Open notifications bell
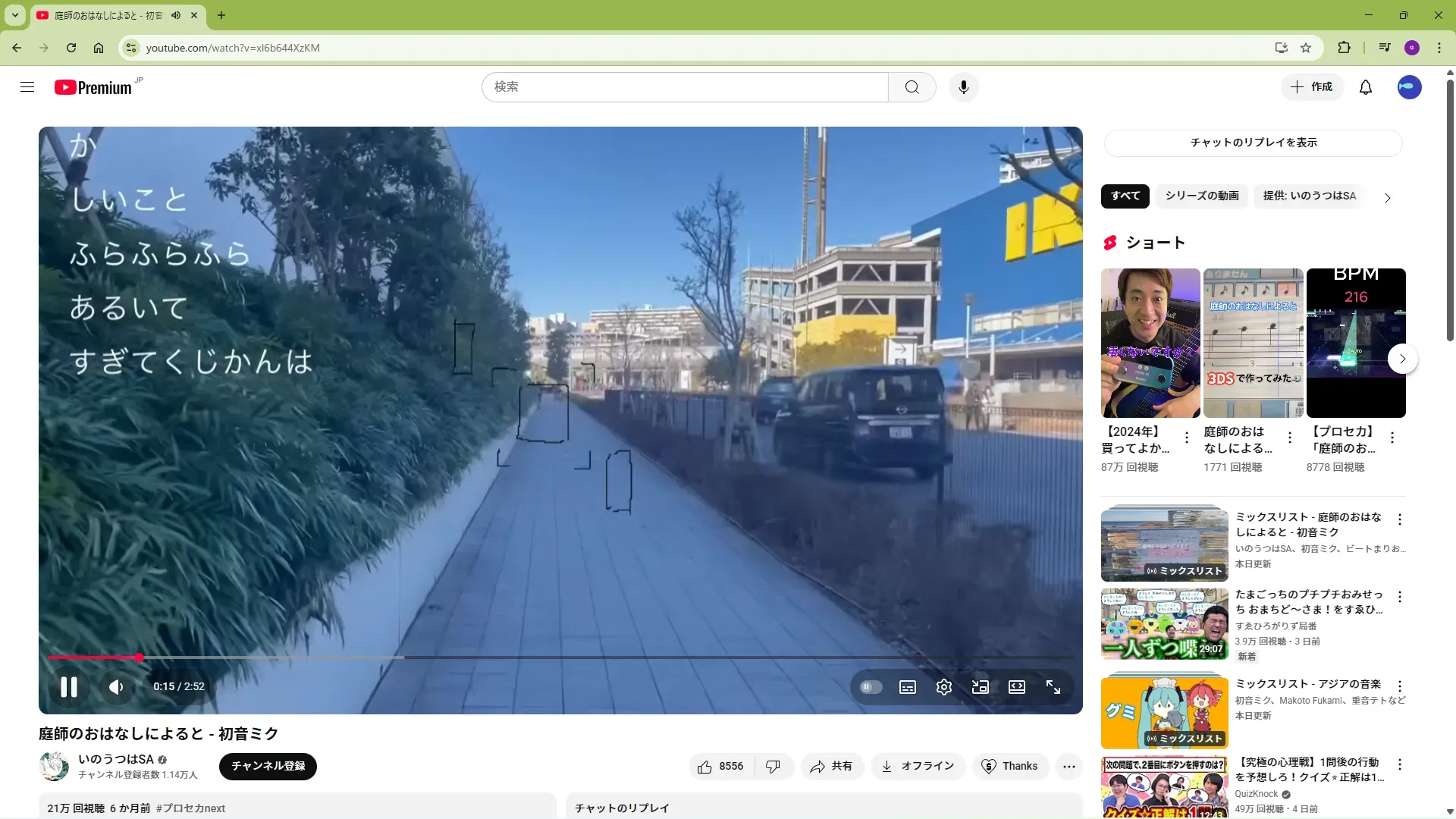This screenshot has height=819, width=1456. coord(1365,87)
